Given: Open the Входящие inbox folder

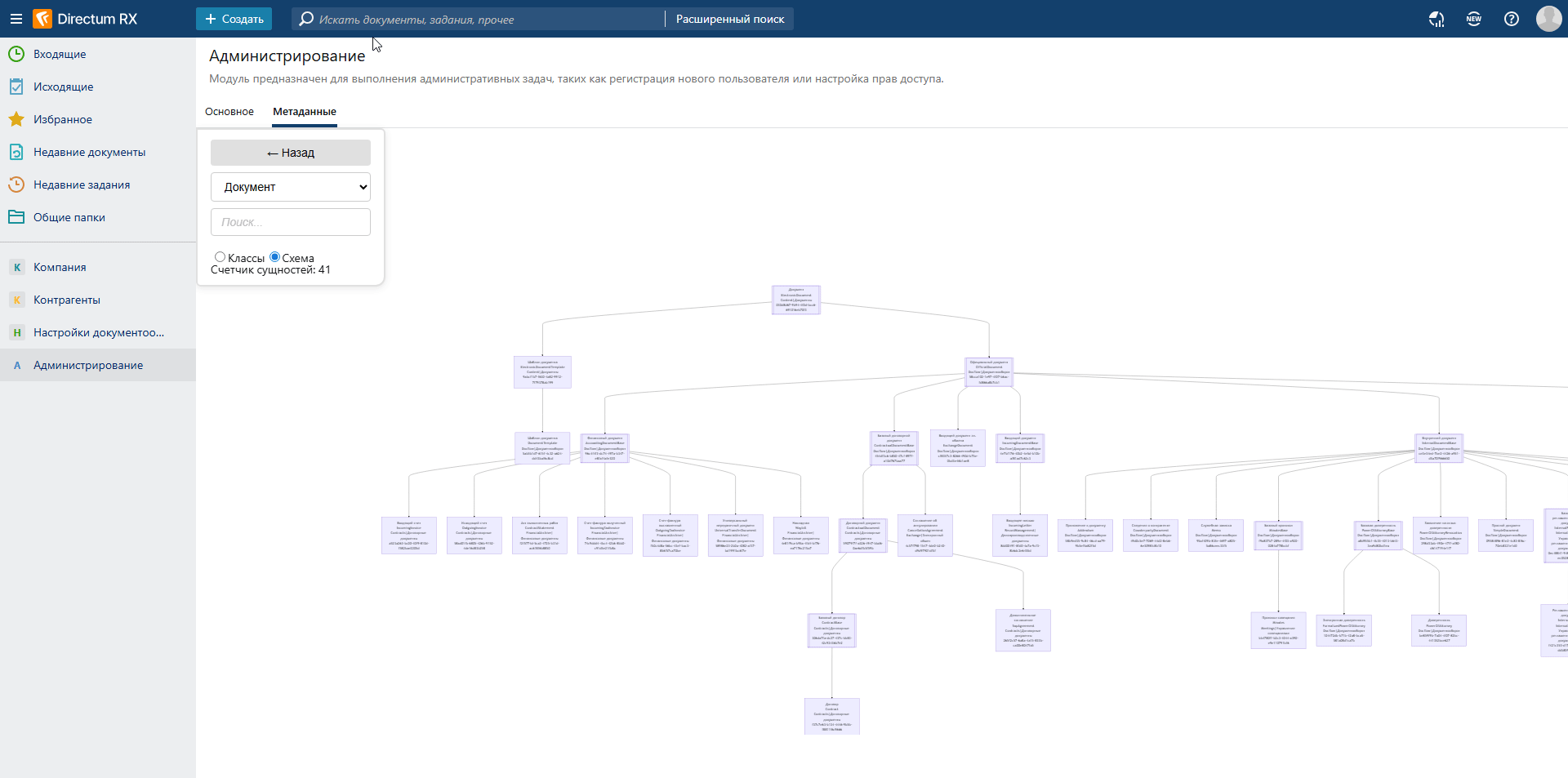Looking at the screenshot, I should coord(60,54).
